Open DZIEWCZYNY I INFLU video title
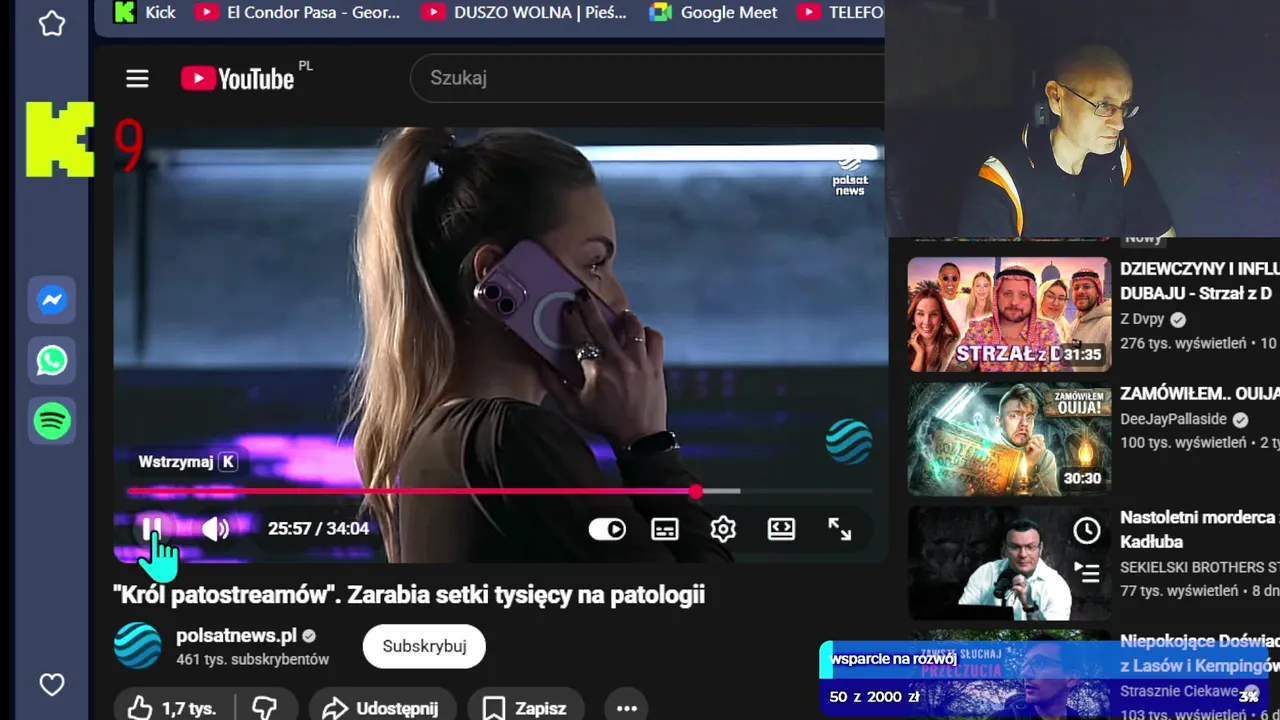 coord(1200,281)
